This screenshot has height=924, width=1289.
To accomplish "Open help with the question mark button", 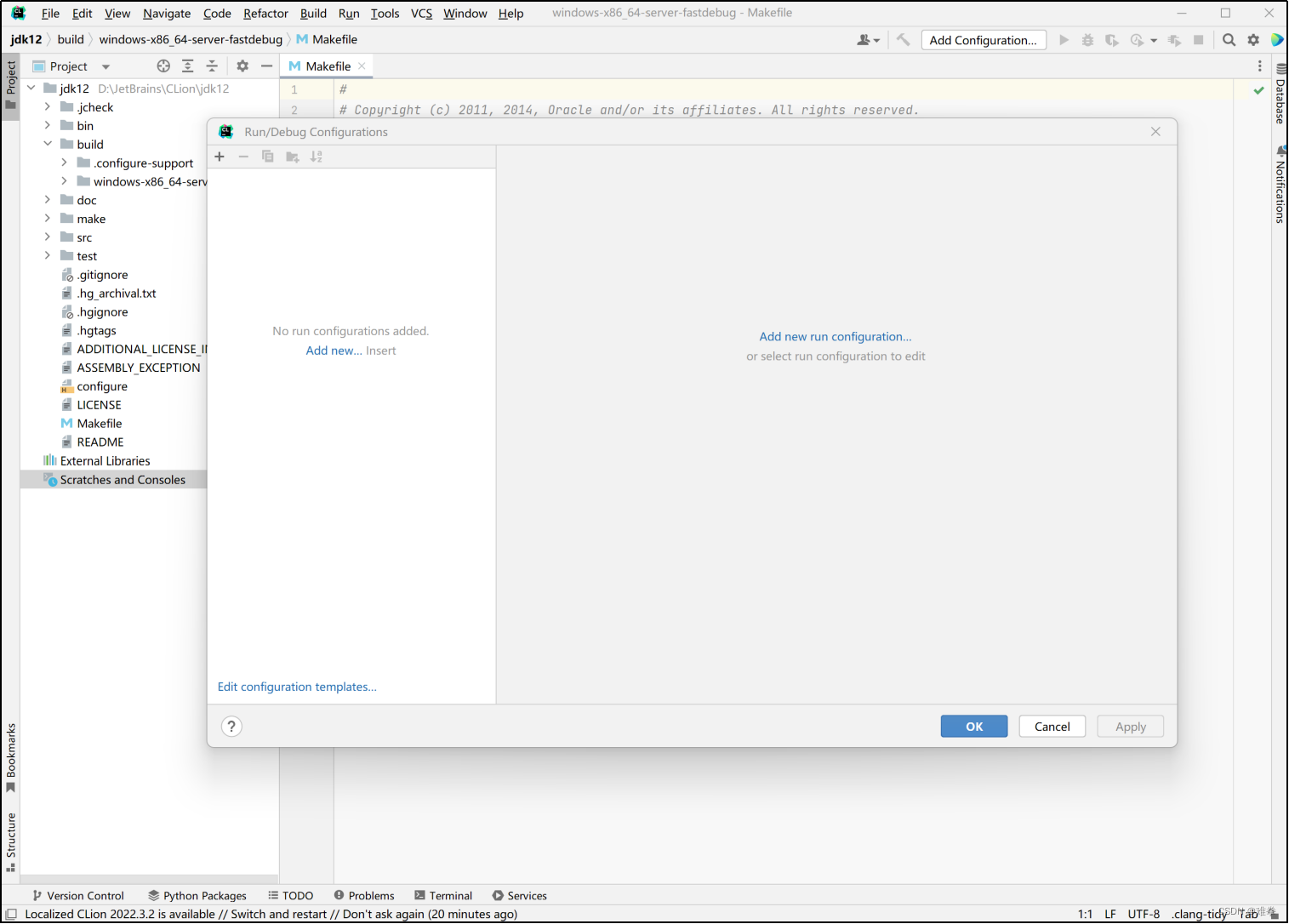I will (231, 727).
